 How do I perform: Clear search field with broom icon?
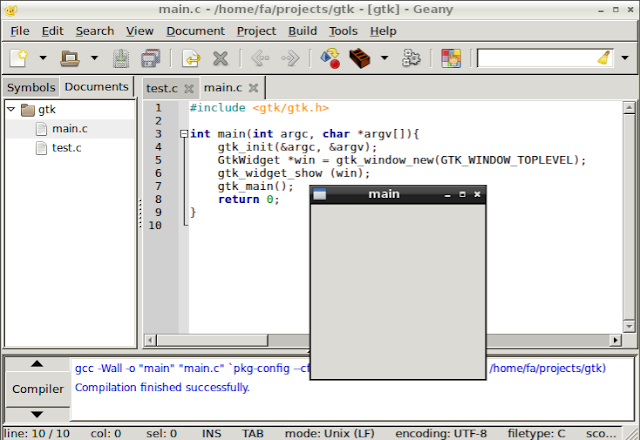pos(604,58)
